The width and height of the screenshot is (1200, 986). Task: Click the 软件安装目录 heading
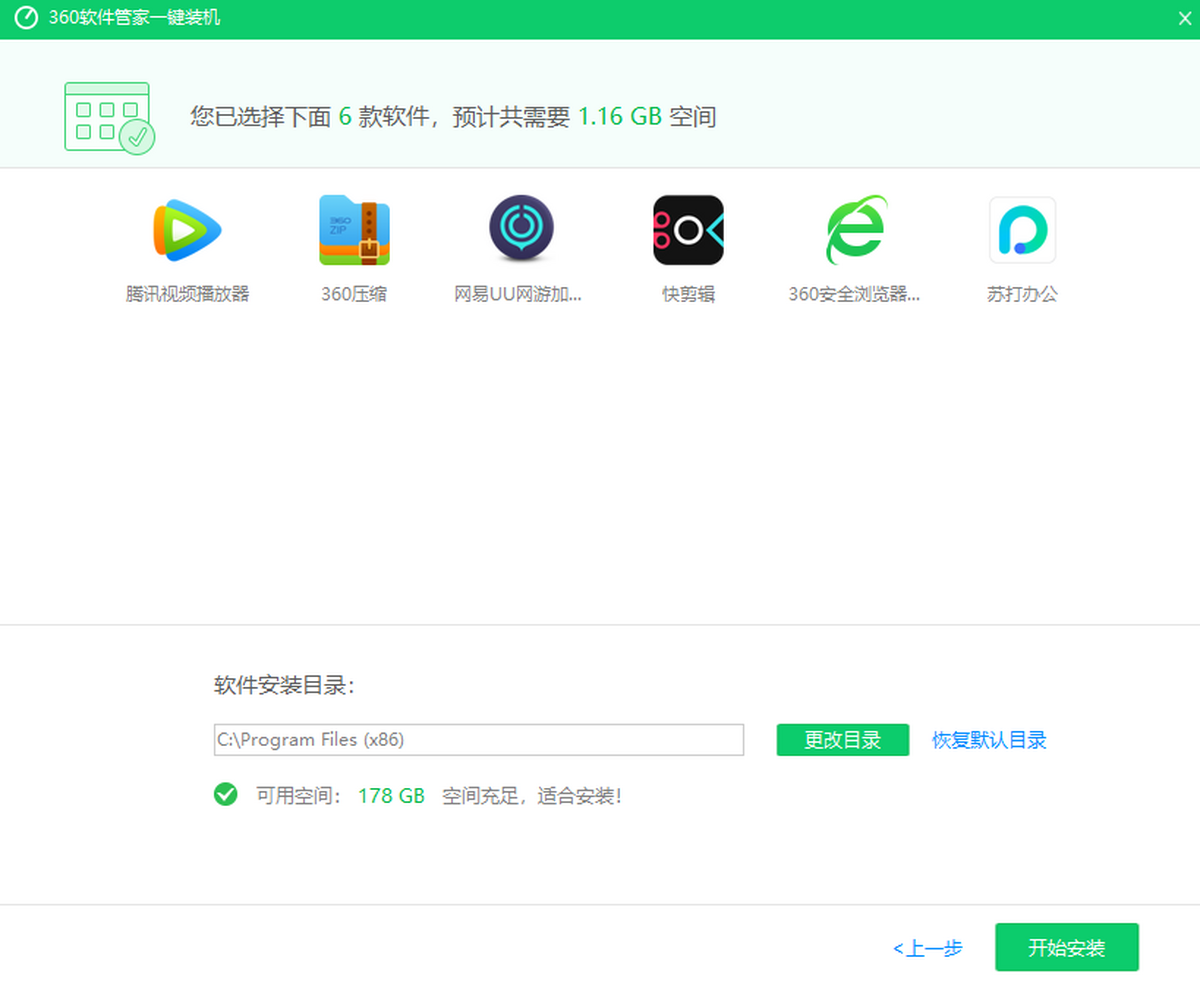[285, 685]
